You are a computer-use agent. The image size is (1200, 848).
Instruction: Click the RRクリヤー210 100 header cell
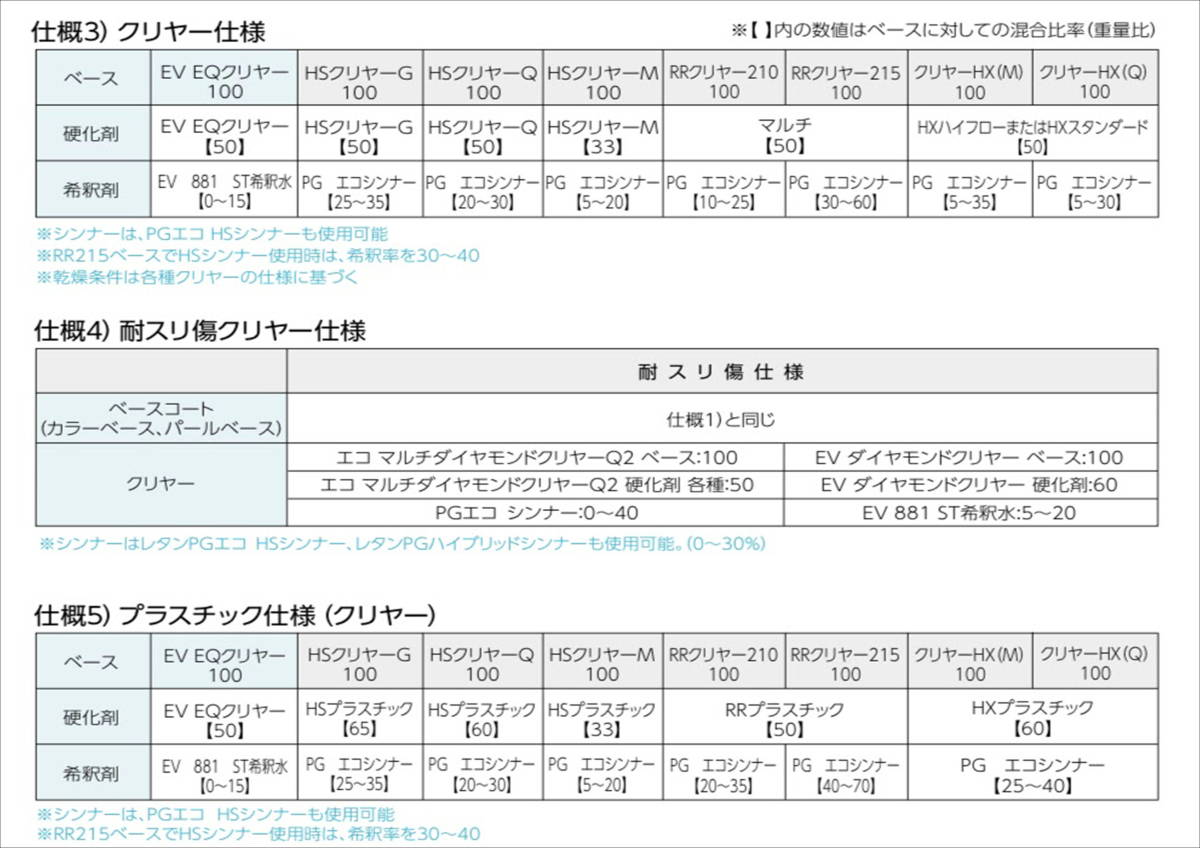pos(725,78)
